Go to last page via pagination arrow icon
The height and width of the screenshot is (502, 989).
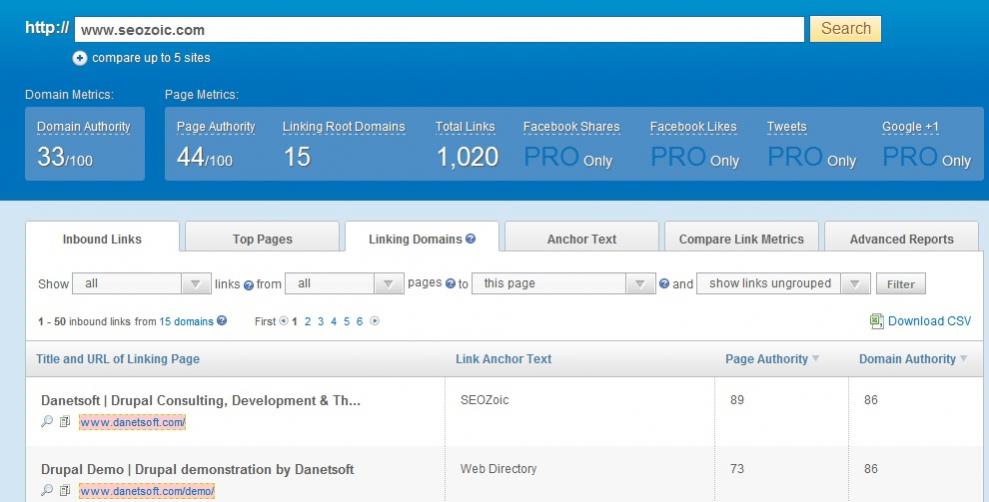click(375, 321)
